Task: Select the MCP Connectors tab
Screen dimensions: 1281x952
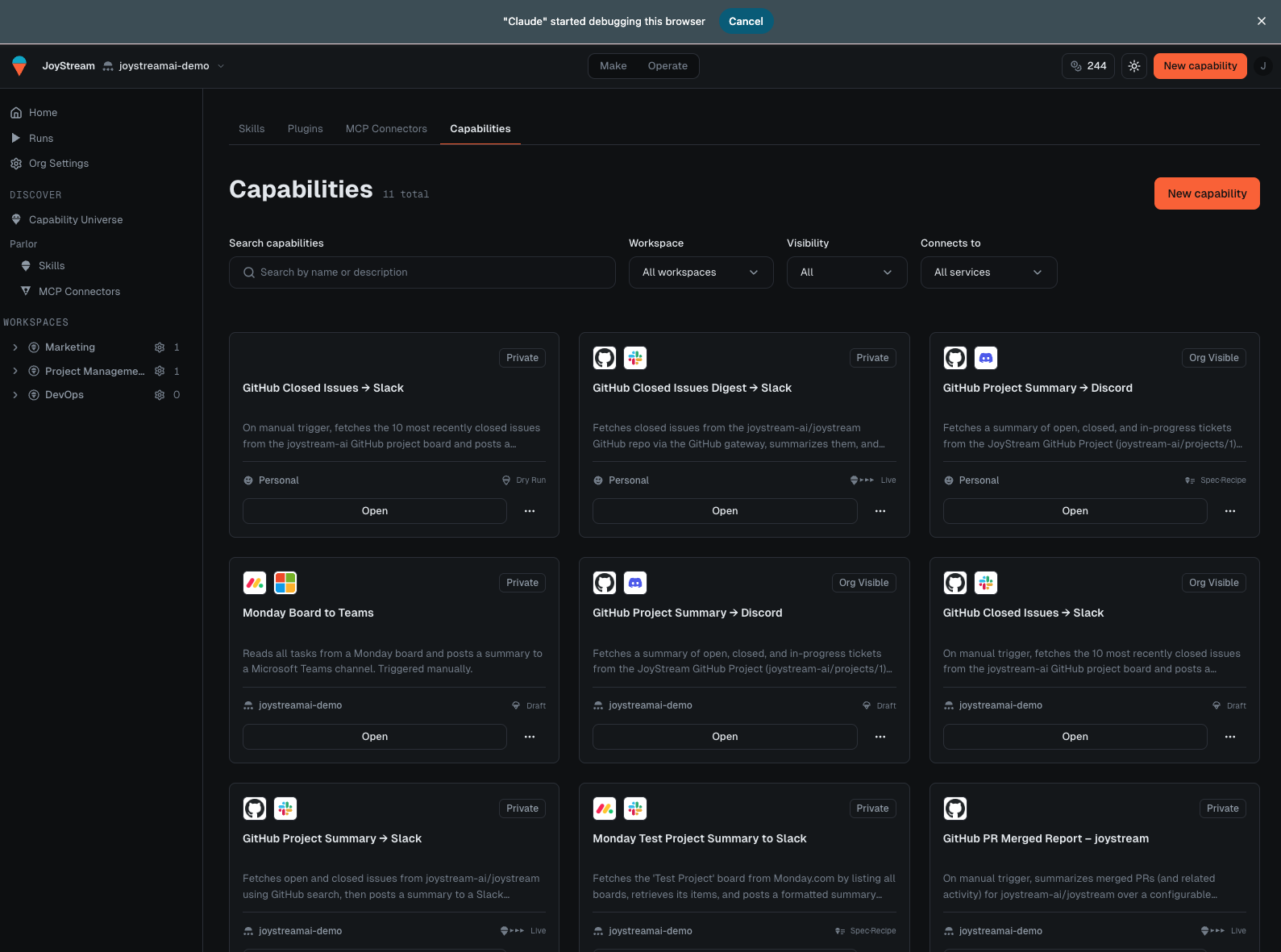Action: point(386,129)
